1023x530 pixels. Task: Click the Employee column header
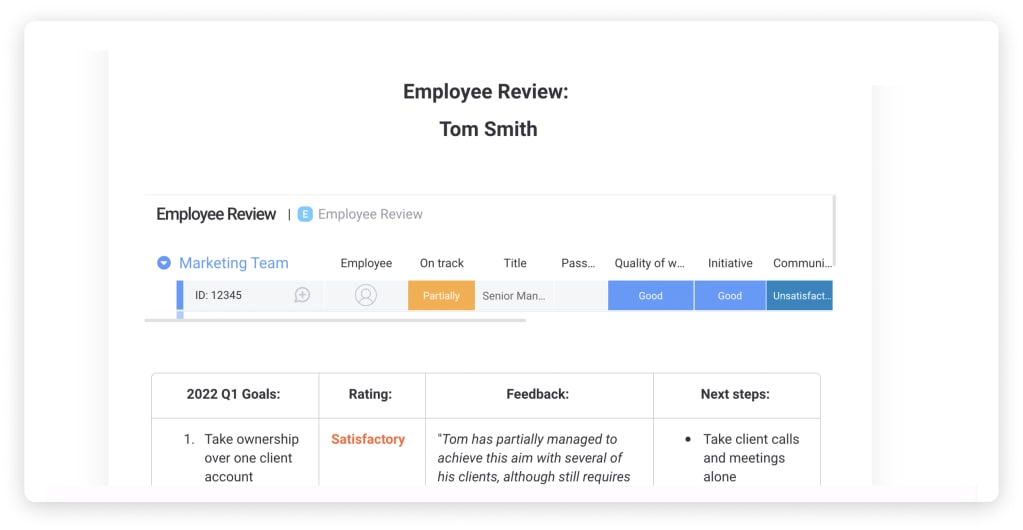(366, 263)
